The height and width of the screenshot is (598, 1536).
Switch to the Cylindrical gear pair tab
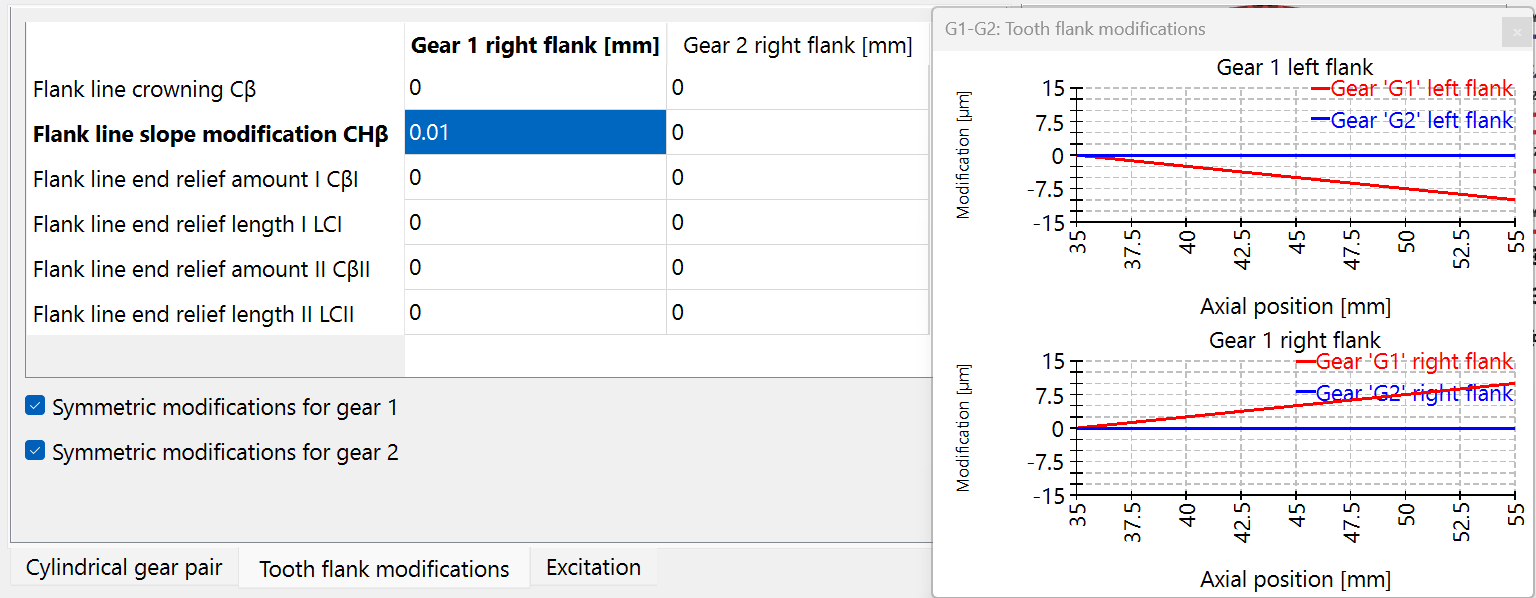pyautogui.click(x=122, y=567)
